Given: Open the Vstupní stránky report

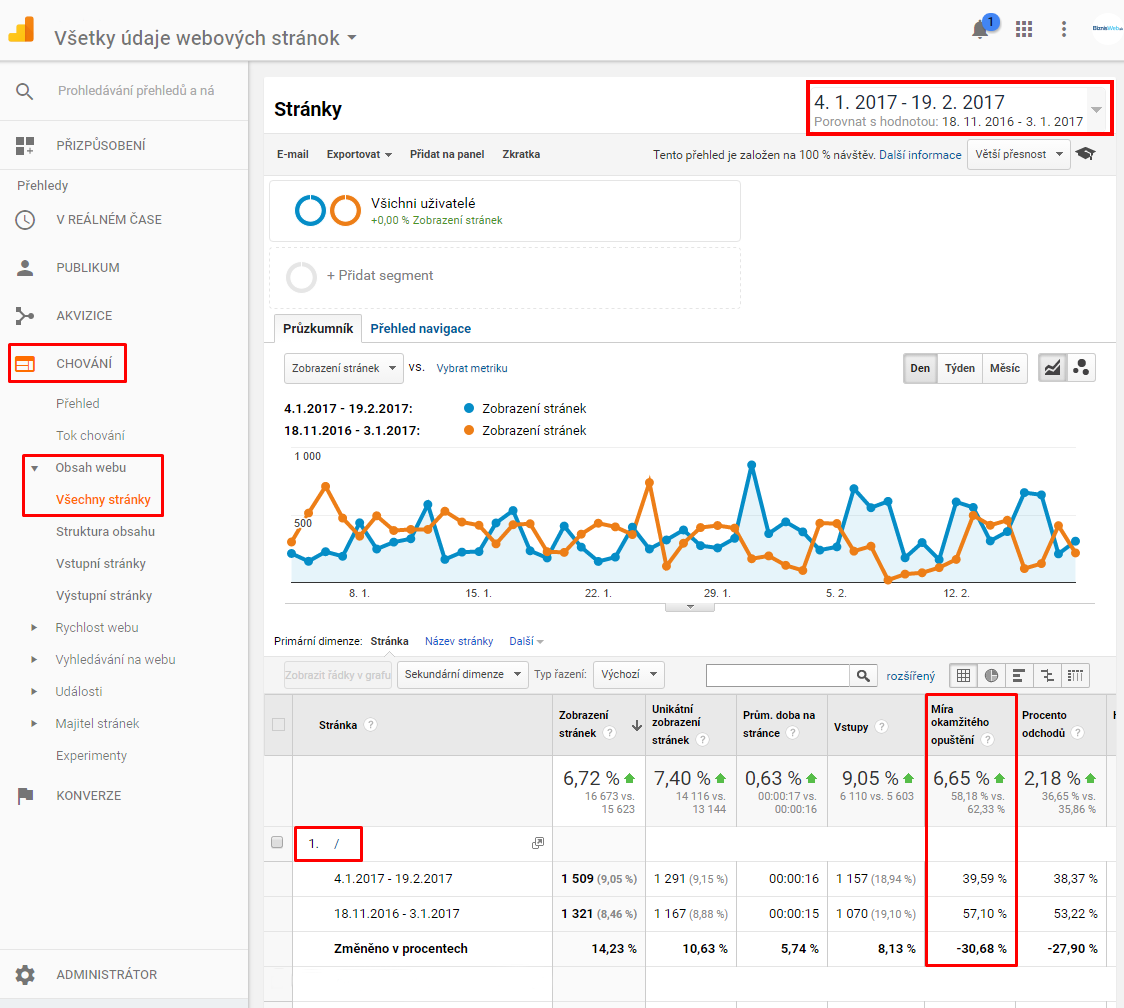Looking at the screenshot, I should (x=101, y=564).
